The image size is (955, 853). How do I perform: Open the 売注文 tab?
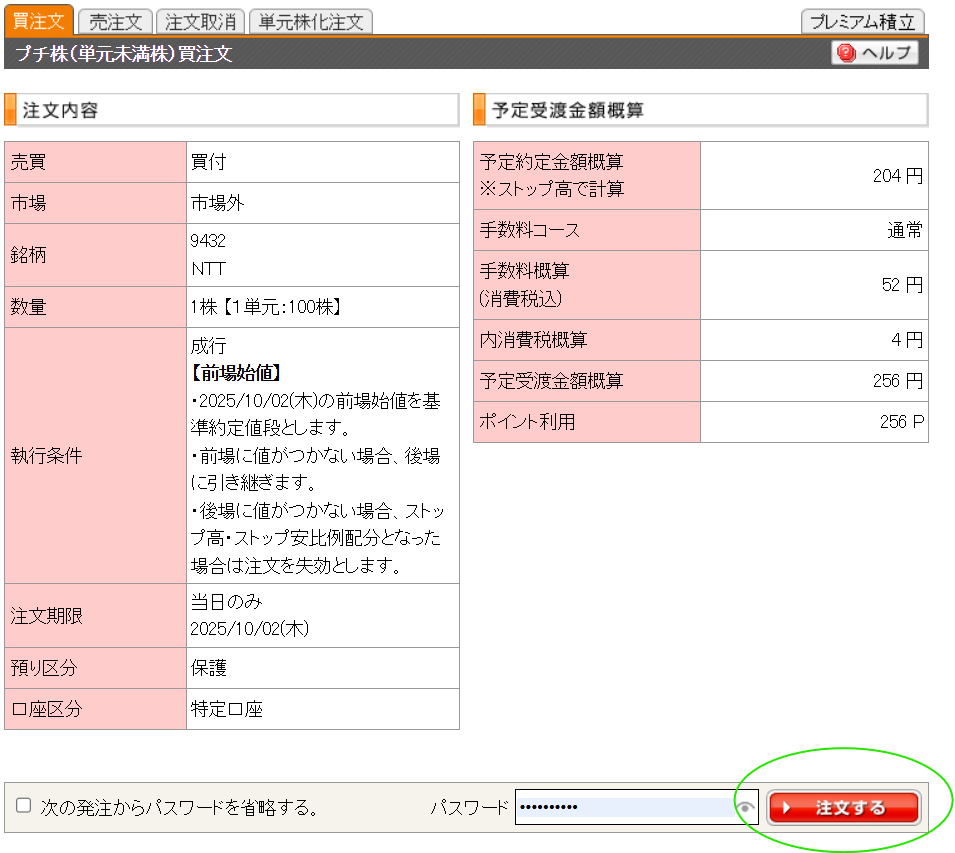[x=115, y=21]
